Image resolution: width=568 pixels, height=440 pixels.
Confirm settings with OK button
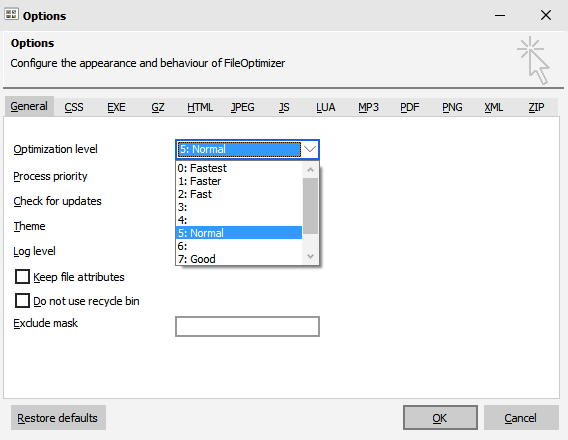pyautogui.click(x=440, y=418)
